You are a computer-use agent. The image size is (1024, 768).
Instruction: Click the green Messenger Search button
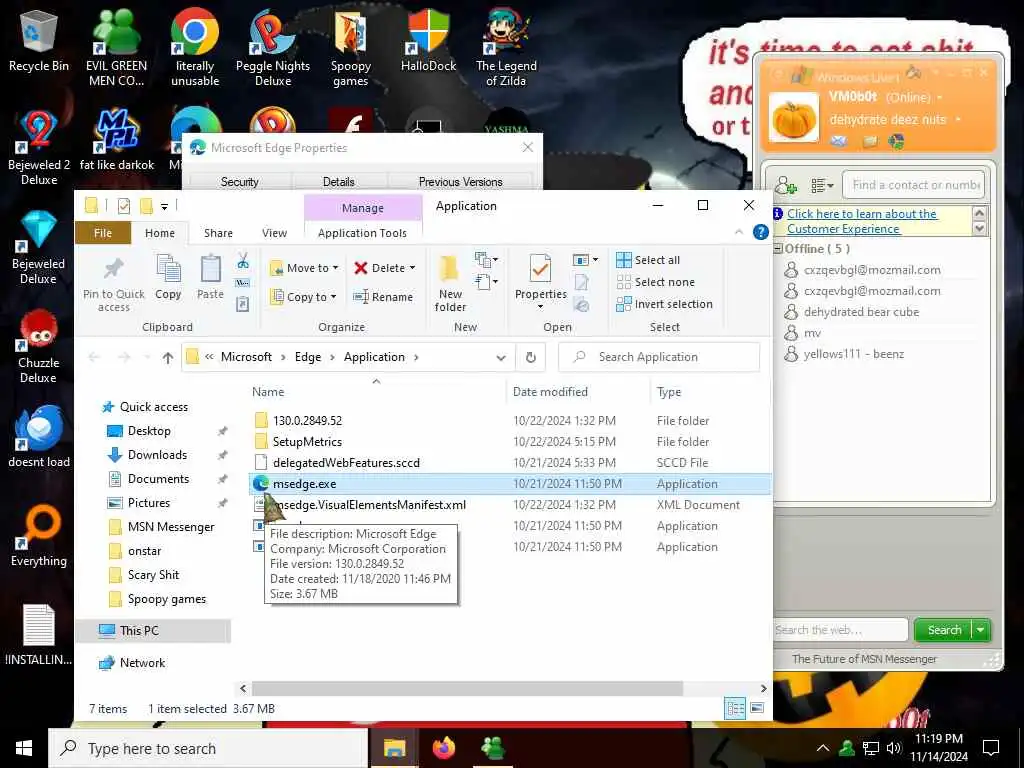(943, 630)
